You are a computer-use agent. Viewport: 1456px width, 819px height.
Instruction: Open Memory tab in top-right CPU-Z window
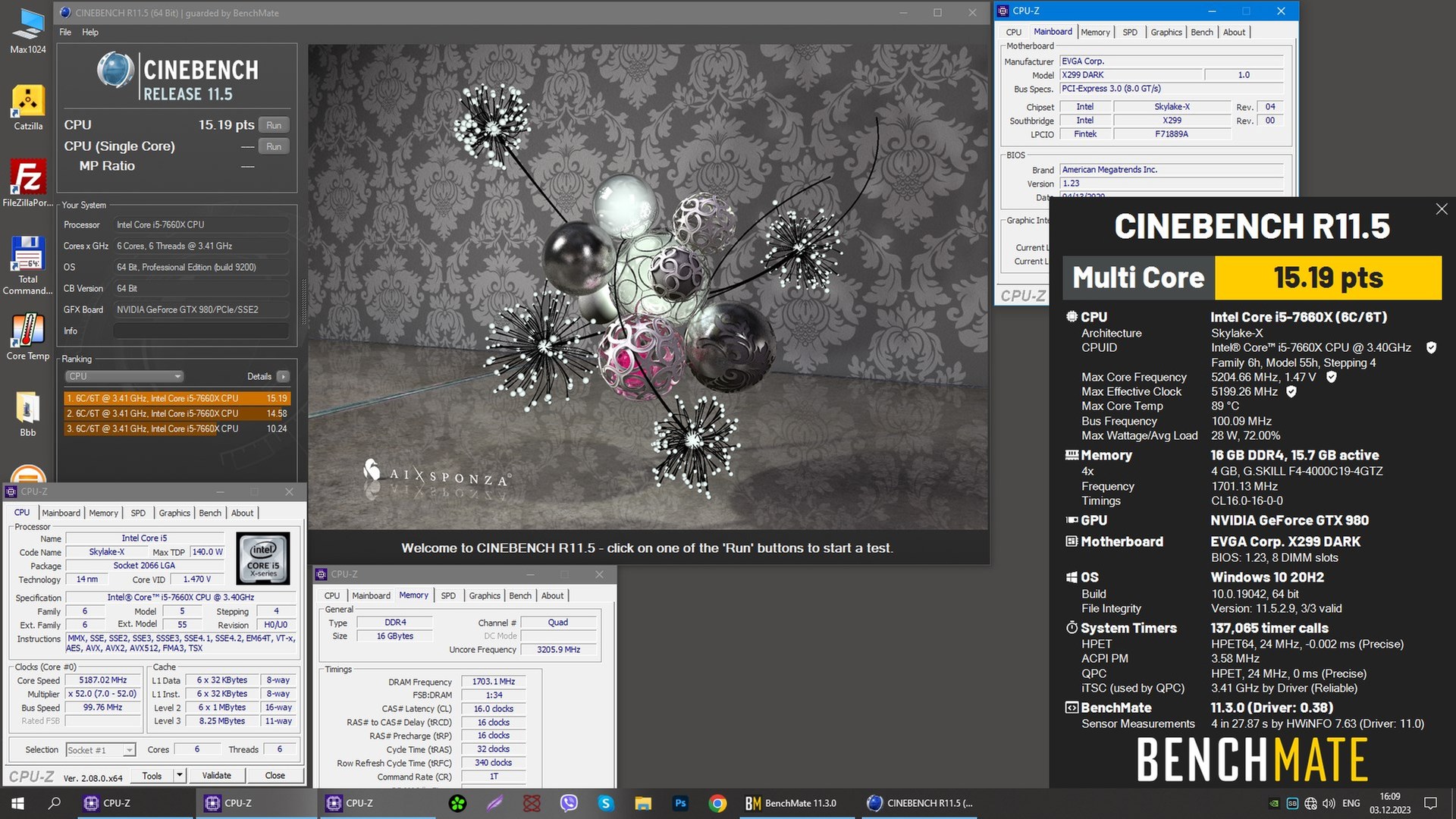(x=1095, y=32)
